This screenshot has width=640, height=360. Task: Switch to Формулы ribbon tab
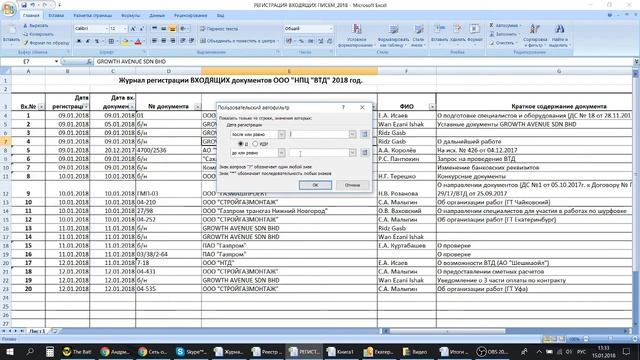click(x=130, y=16)
